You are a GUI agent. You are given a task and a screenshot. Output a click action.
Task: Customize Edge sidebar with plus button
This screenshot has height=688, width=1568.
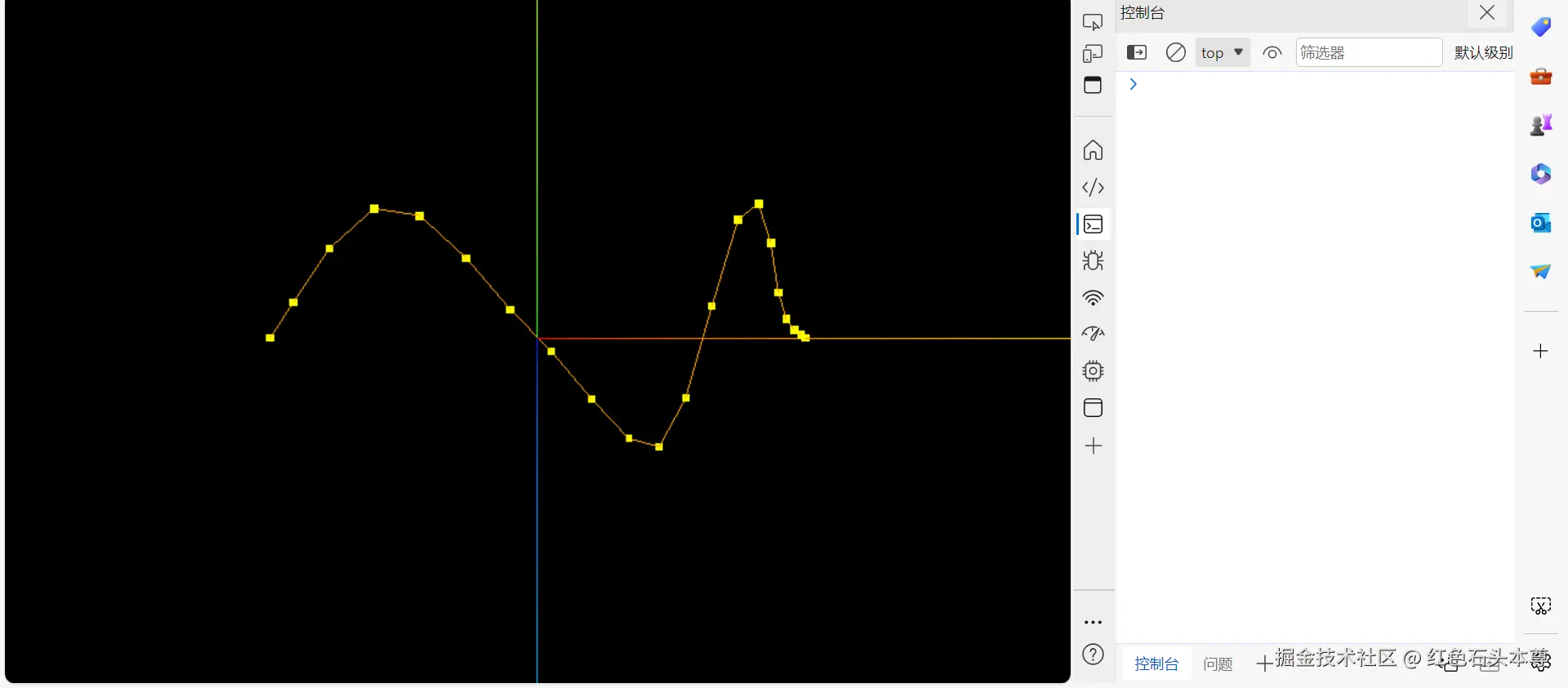coord(1541,351)
